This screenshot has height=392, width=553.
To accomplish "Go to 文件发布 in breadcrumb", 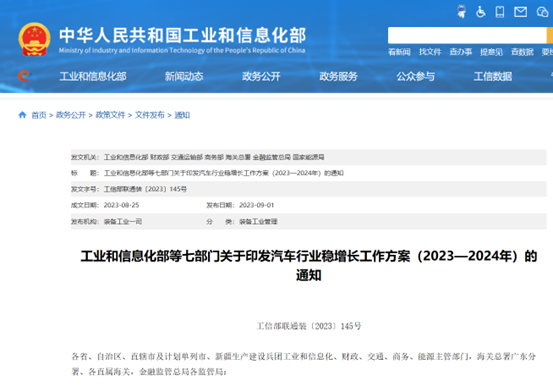I will coord(150,115).
